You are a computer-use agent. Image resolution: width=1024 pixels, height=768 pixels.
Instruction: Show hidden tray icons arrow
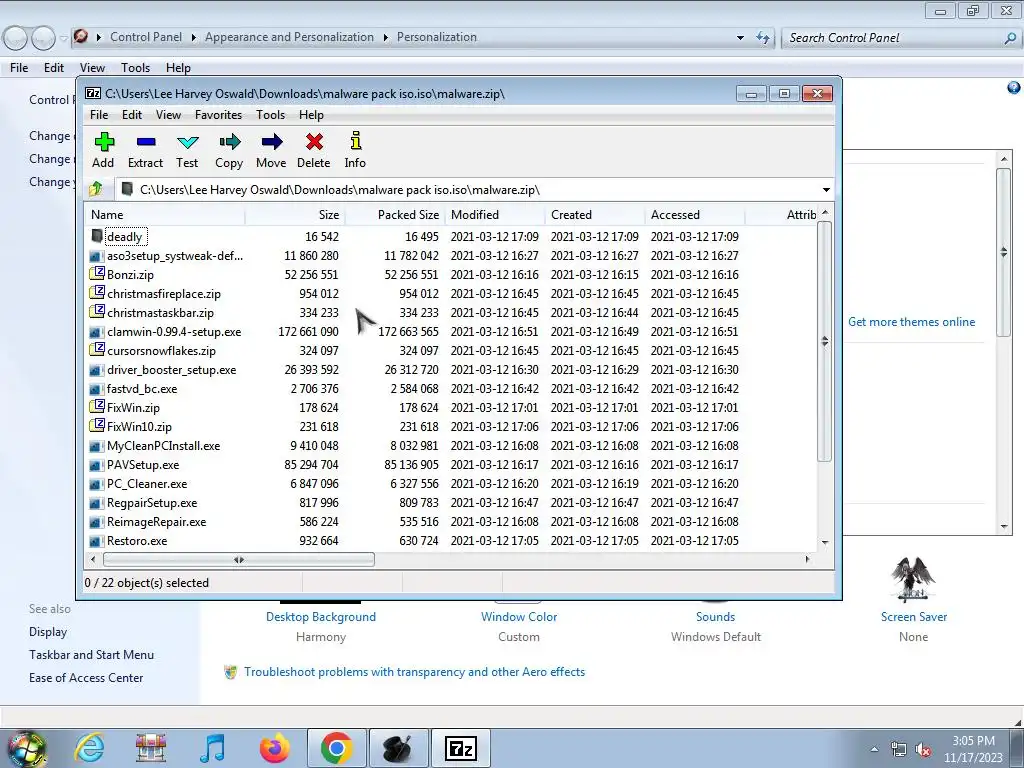click(x=874, y=750)
